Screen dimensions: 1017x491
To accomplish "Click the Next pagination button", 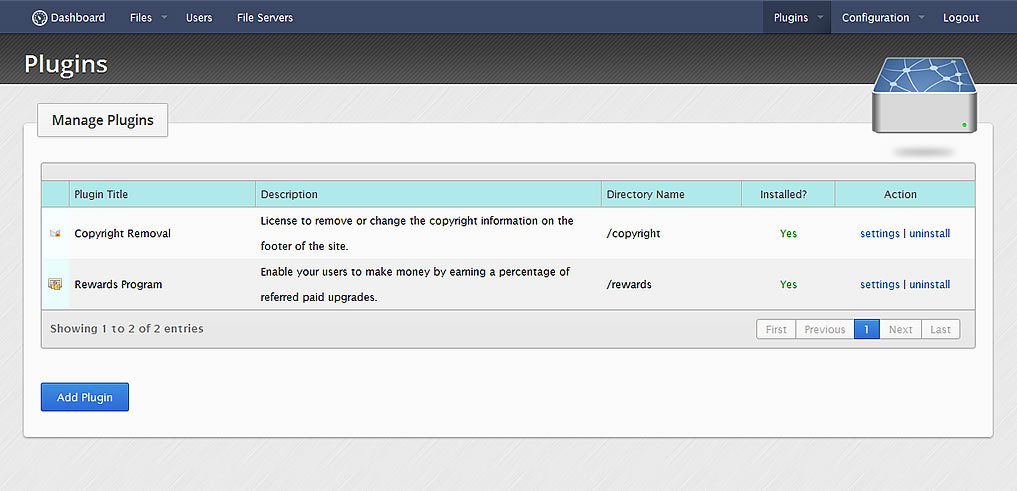I will coord(900,329).
